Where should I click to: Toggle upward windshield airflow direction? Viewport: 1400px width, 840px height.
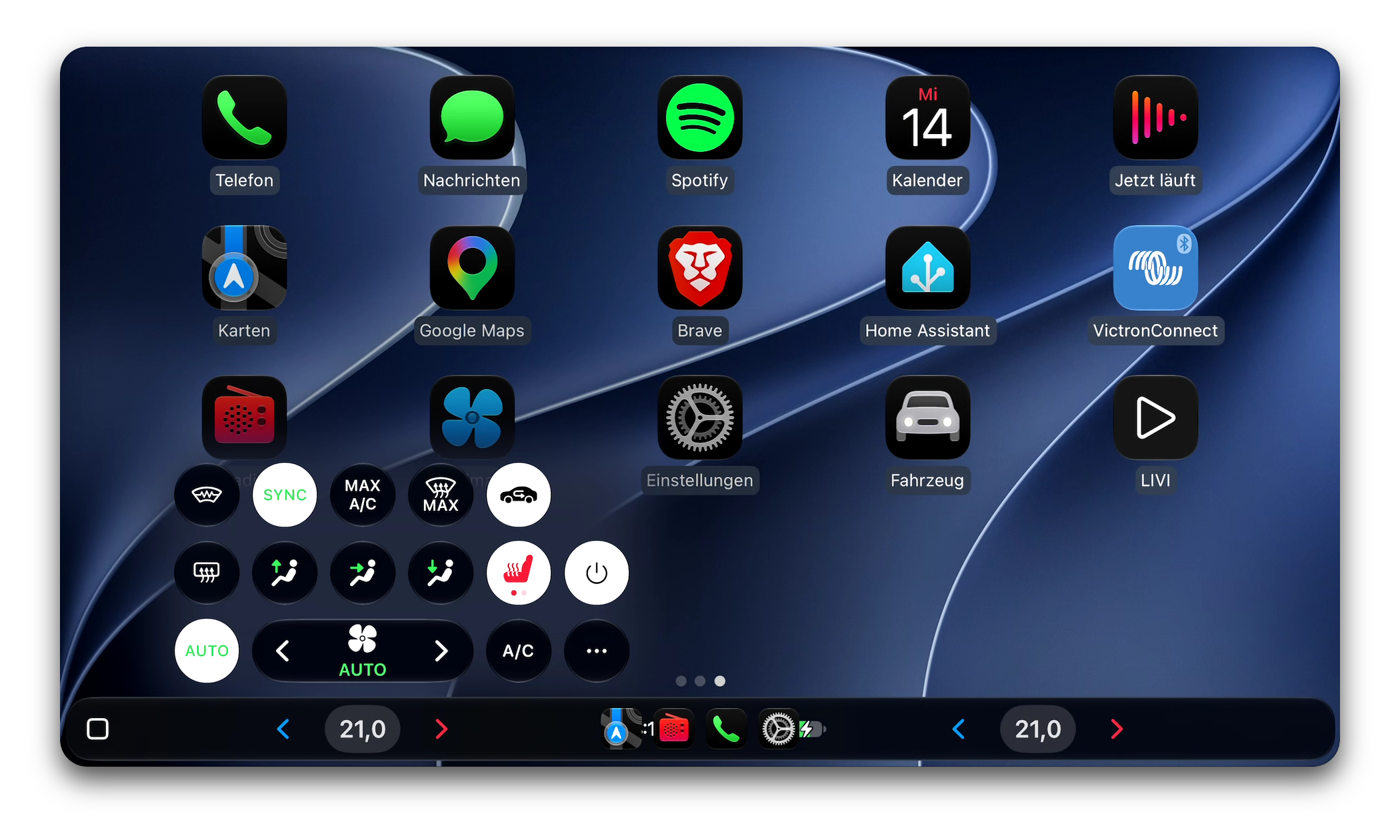(285, 573)
